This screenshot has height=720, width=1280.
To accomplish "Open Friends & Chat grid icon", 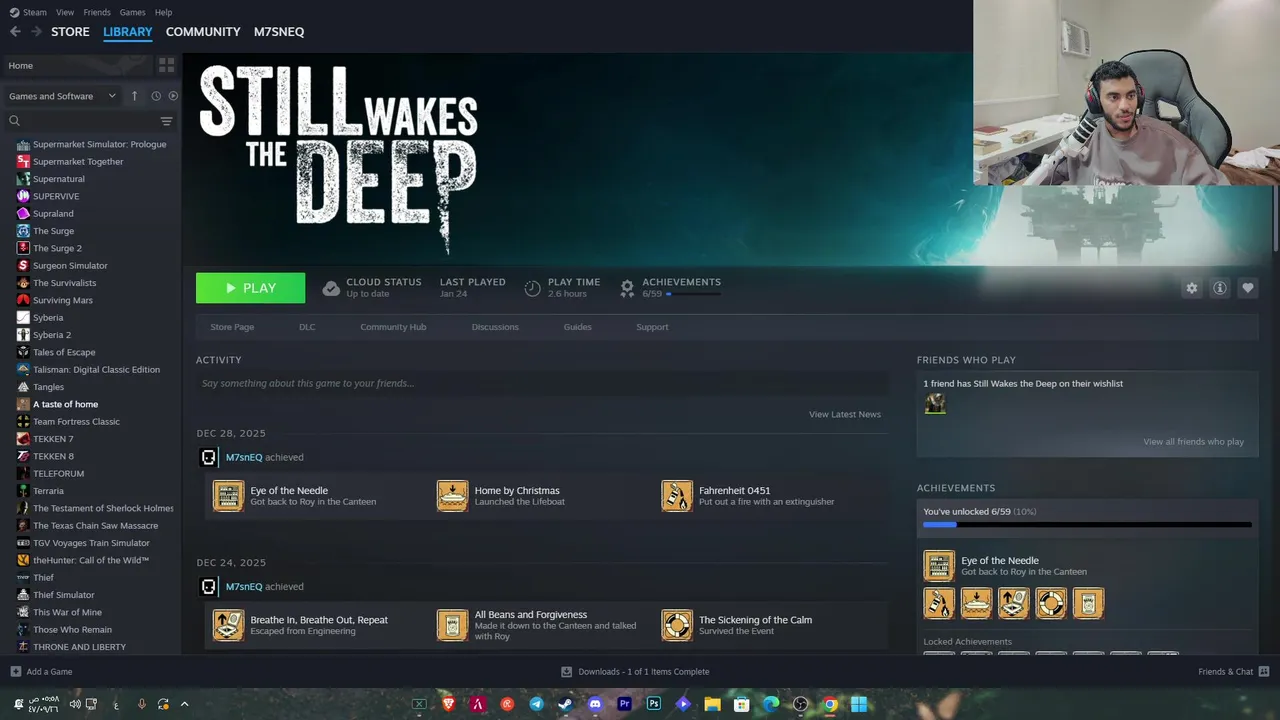I will pyautogui.click(x=1264, y=672).
